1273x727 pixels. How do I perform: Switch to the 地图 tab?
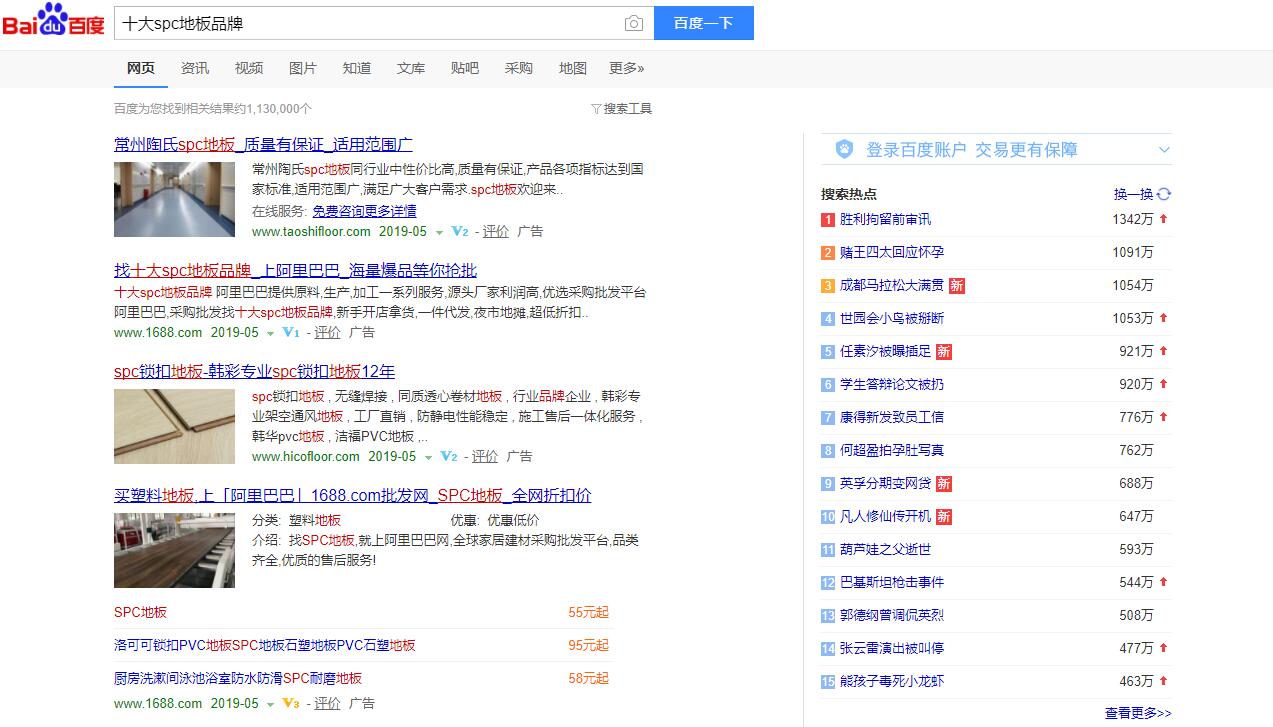click(573, 68)
